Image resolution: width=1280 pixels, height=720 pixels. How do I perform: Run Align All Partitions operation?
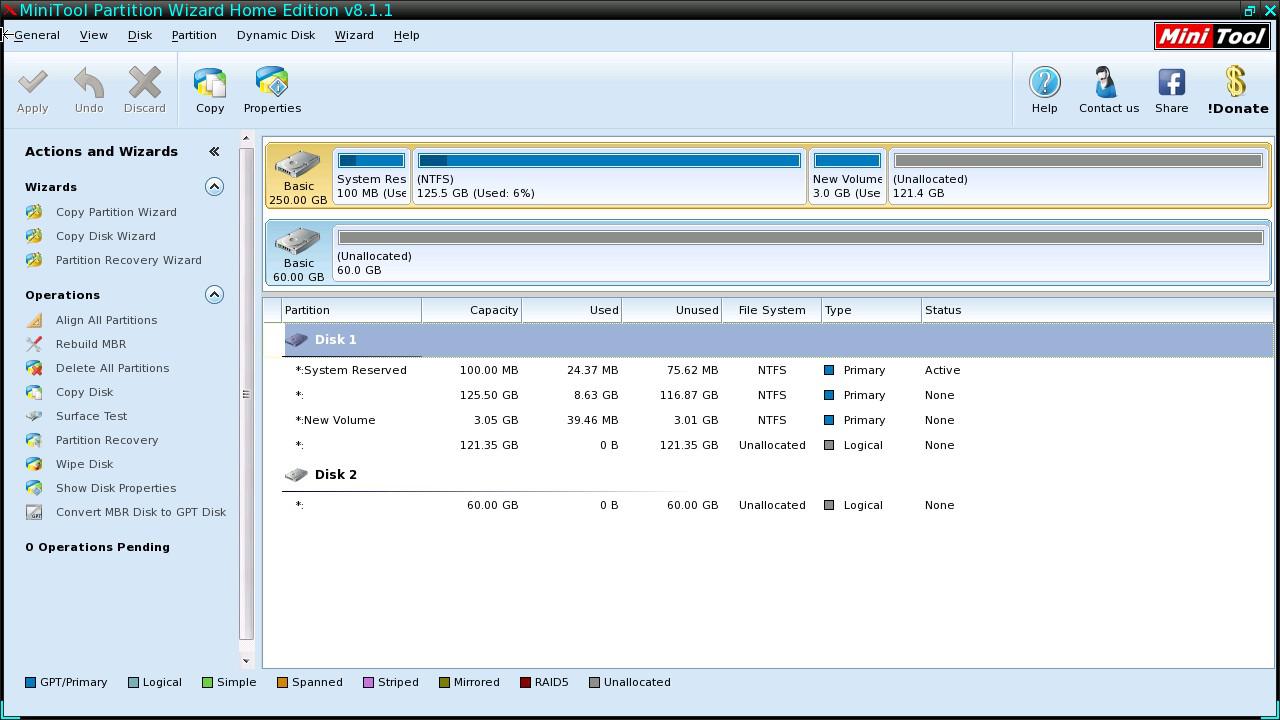[x=106, y=320]
